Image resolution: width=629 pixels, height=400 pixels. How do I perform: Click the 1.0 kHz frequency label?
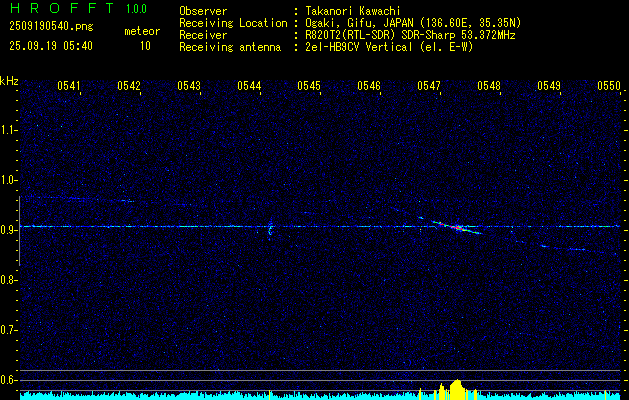[9, 180]
